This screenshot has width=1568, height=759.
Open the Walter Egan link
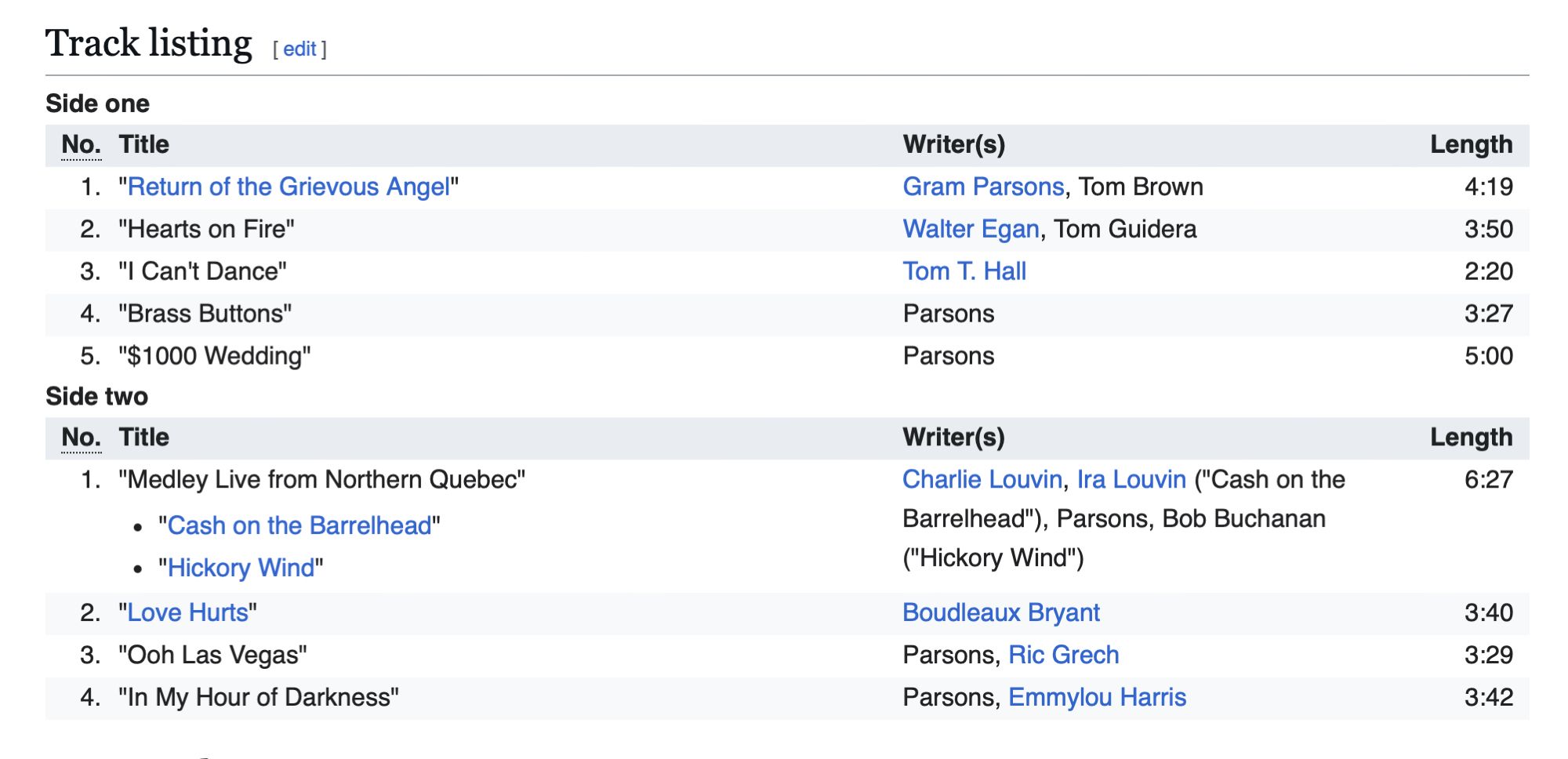click(971, 229)
